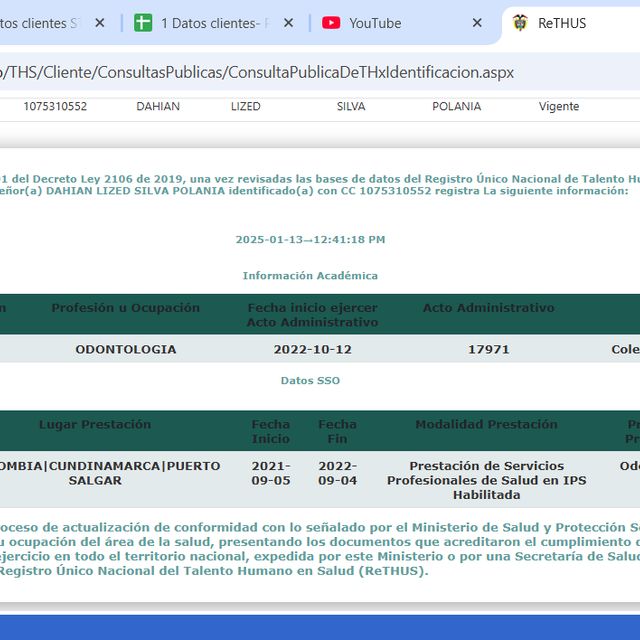The image size is (640, 640).
Task: Click the Decreto Ley 2106 de 2019 notice text
Action: [320, 185]
